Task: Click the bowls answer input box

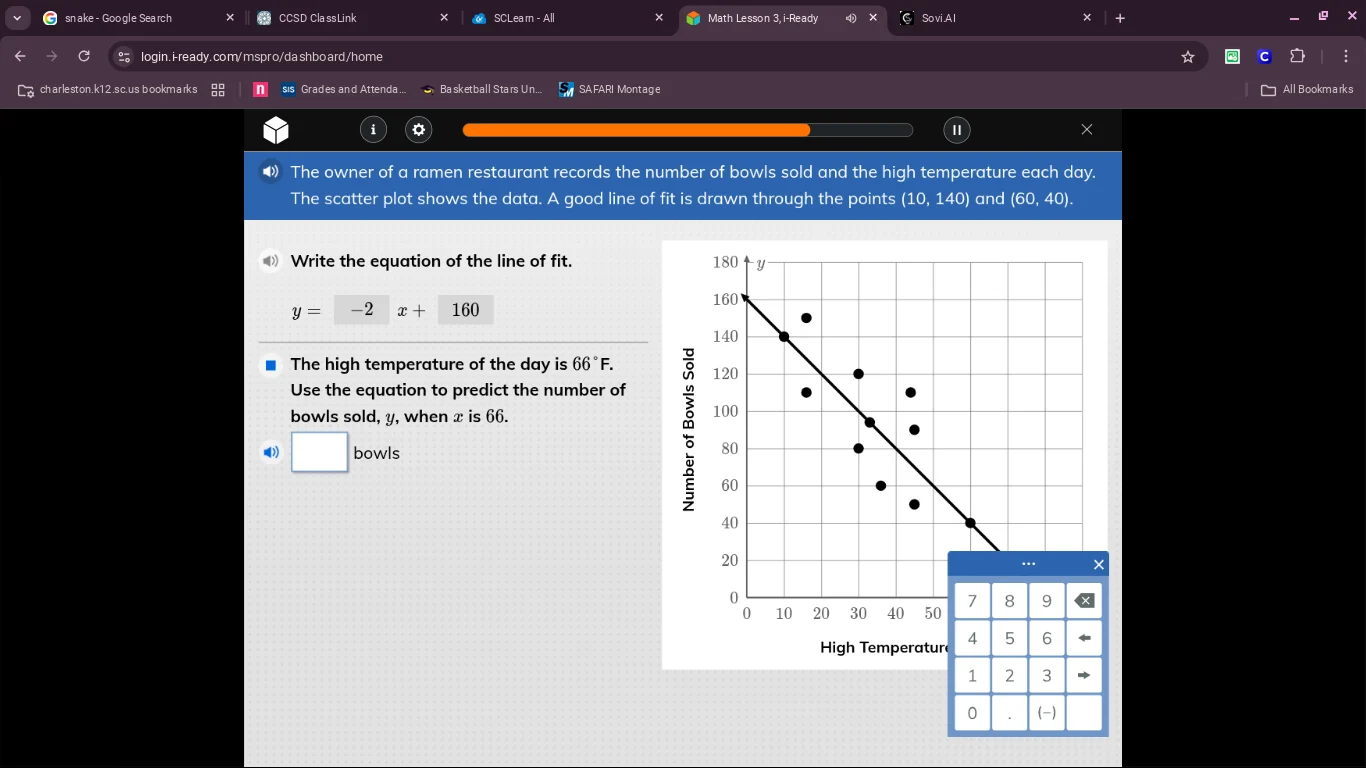Action: pyautogui.click(x=320, y=452)
